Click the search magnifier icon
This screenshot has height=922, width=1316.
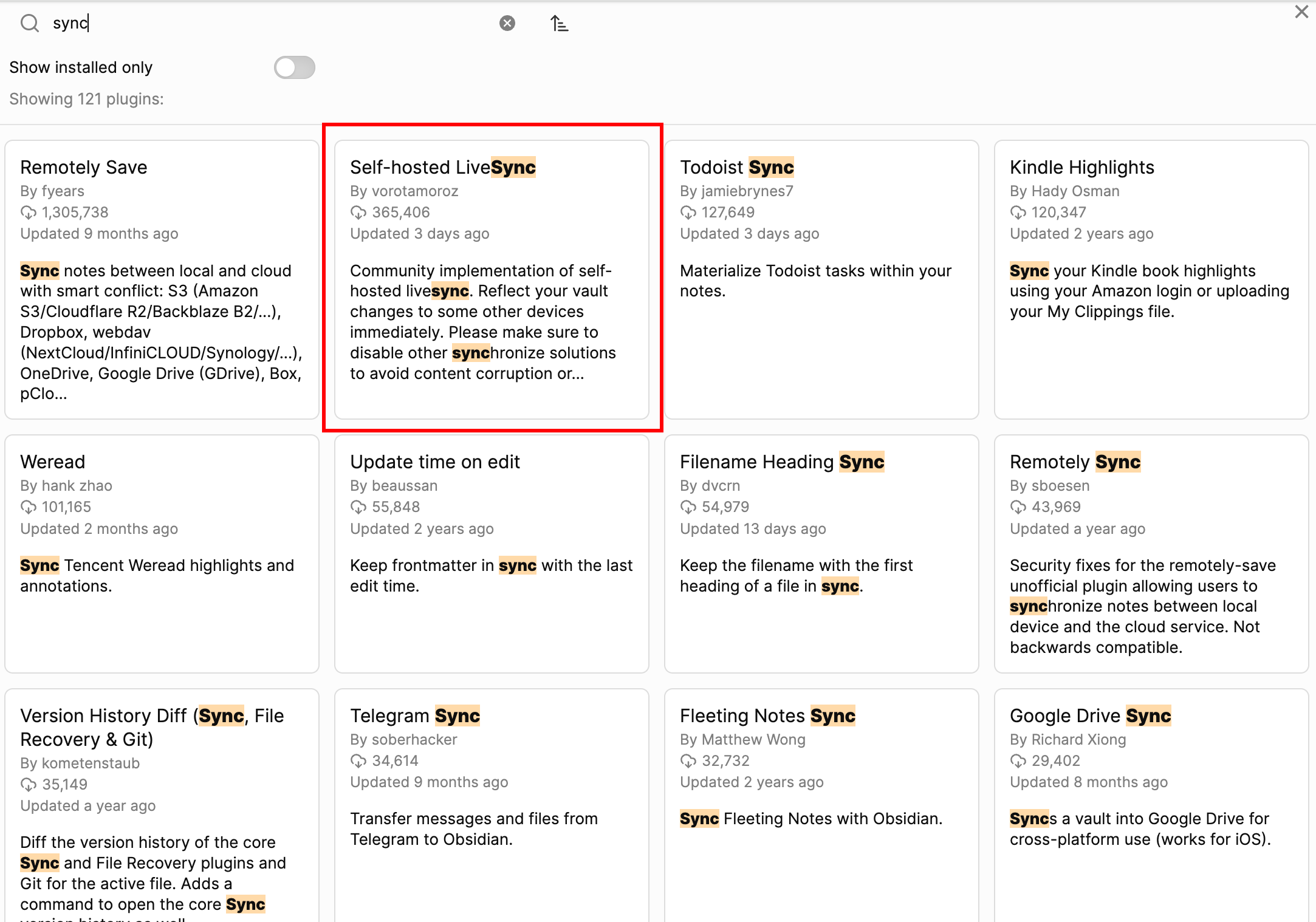click(29, 23)
